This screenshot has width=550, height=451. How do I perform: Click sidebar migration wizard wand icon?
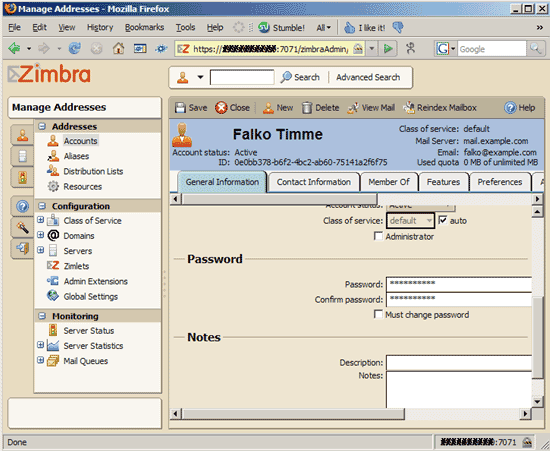point(22,228)
